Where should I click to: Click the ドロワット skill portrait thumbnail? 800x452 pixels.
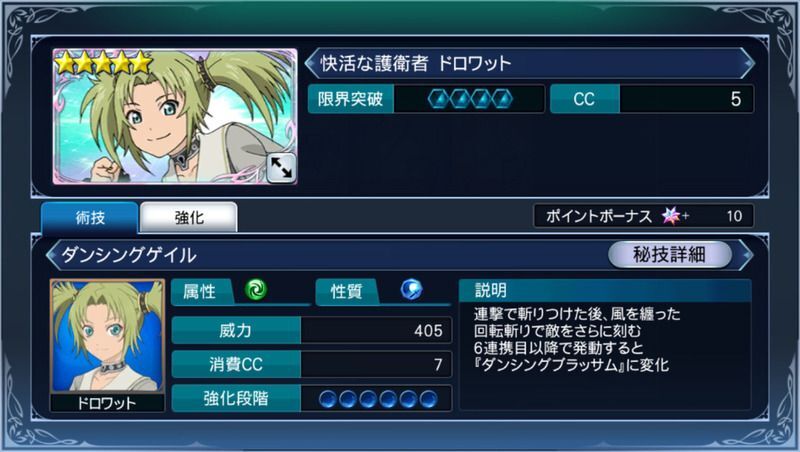click(107, 345)
